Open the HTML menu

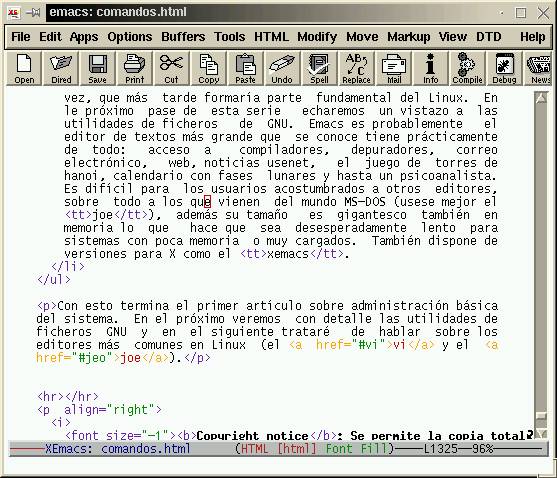click(x=271, y=37)
